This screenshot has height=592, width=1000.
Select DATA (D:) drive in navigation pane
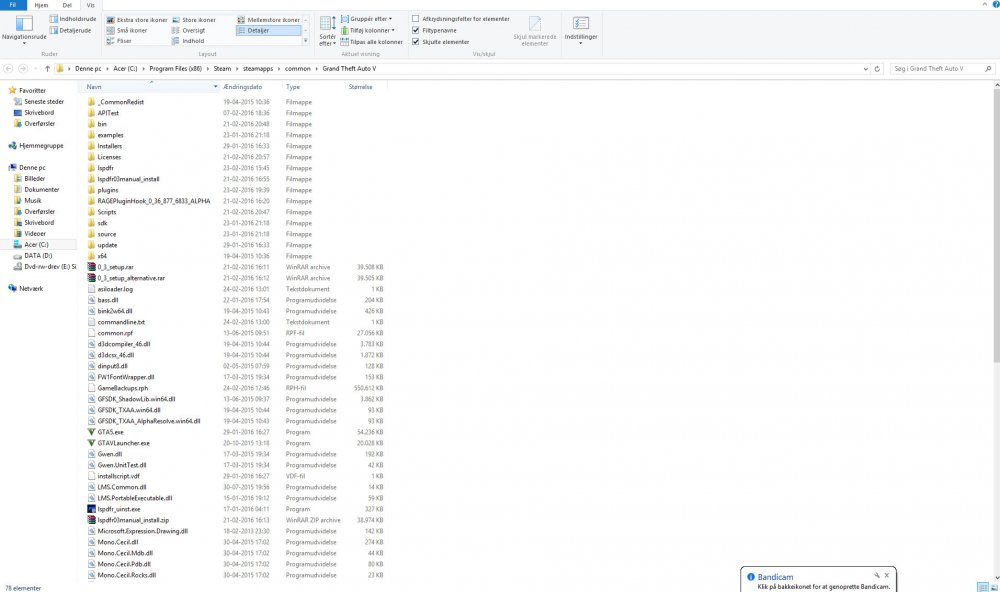click(38, 255)
